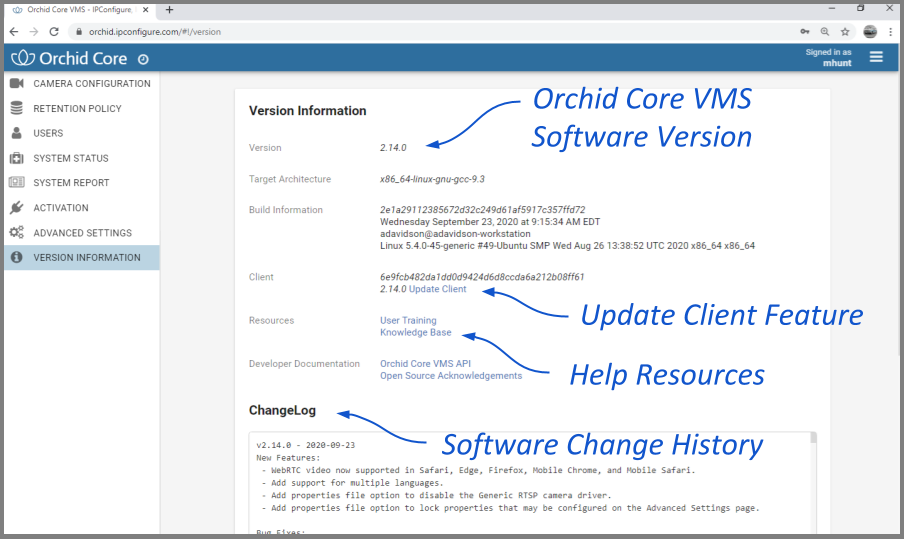Viewport: 904px width, 539px height.
Task: Open the Chrome profile avatar
Action: pyautogui.click(x=870, y=32)
